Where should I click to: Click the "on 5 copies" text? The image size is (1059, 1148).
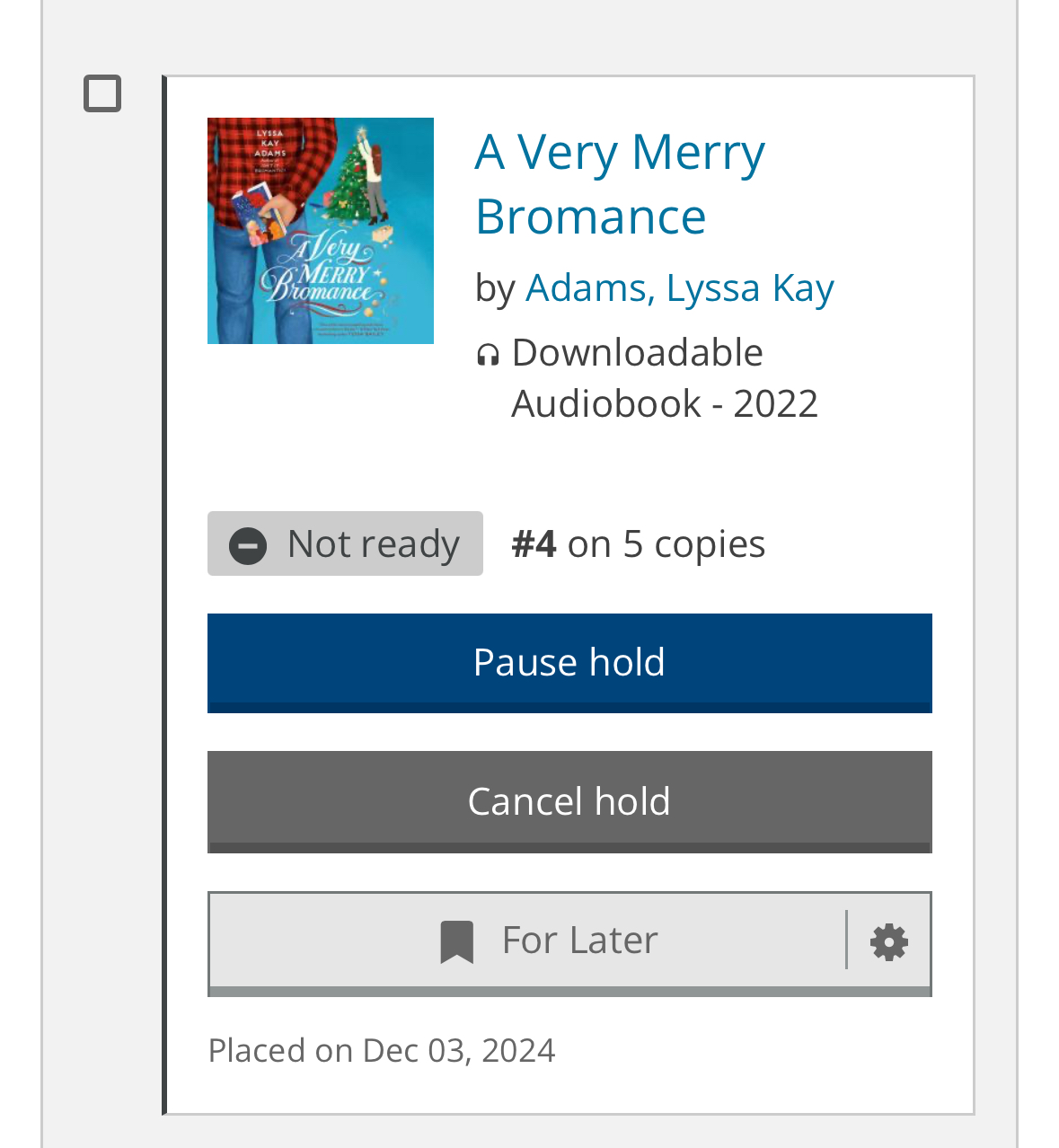(666, 544)
